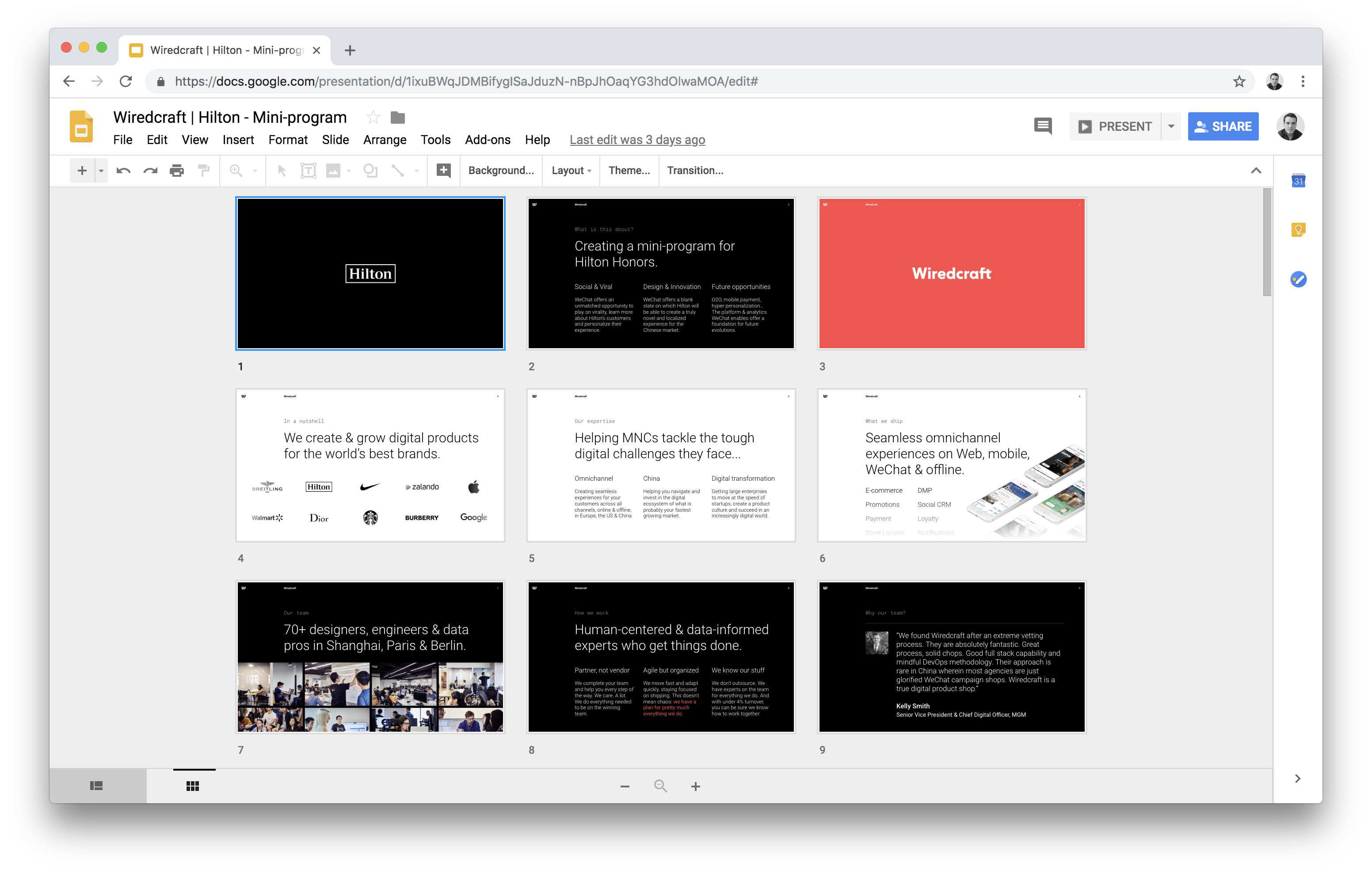1372x874 pixels.
Task: Open the Arrange menu
Action: click(385, 140)
